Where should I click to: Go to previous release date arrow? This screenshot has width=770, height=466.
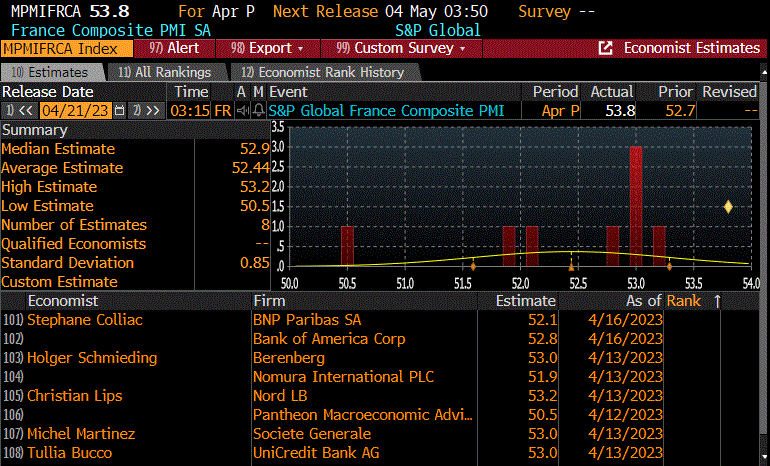click(19, 110)
